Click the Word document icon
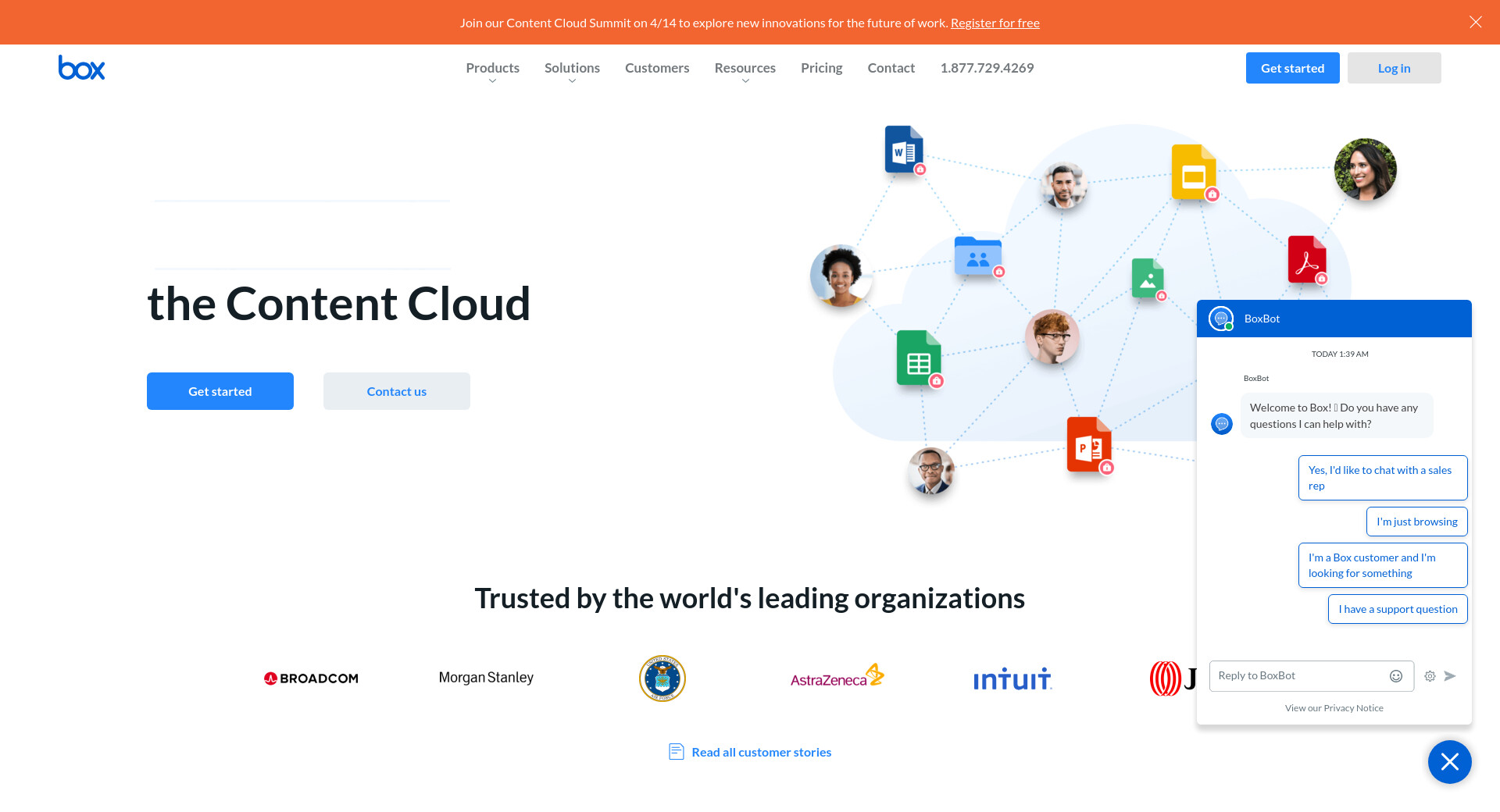The image size is (1500, 812). (x=904, y=149)
